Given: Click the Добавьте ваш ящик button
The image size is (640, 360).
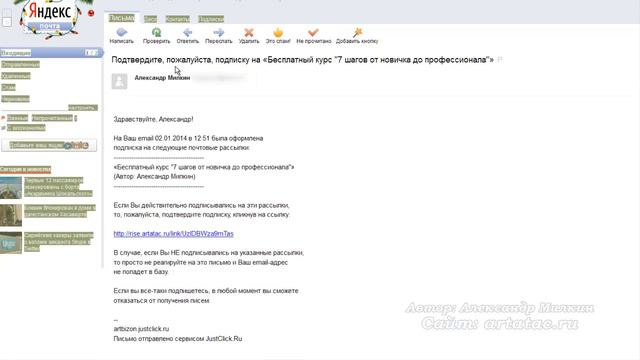Looking at the screenshot, I should [x=49, y=145].
